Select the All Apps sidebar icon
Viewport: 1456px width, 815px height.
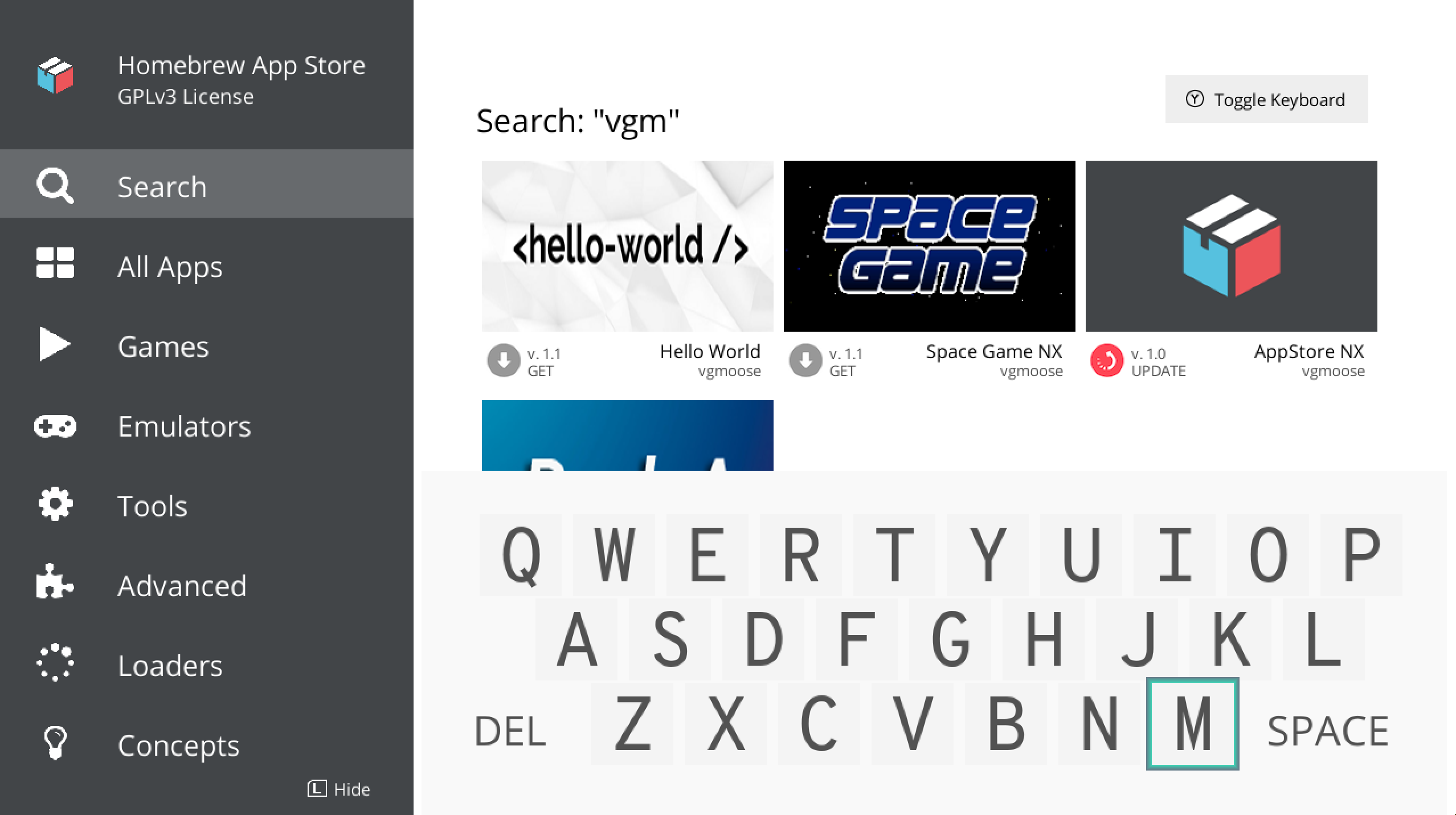(54, 266)
